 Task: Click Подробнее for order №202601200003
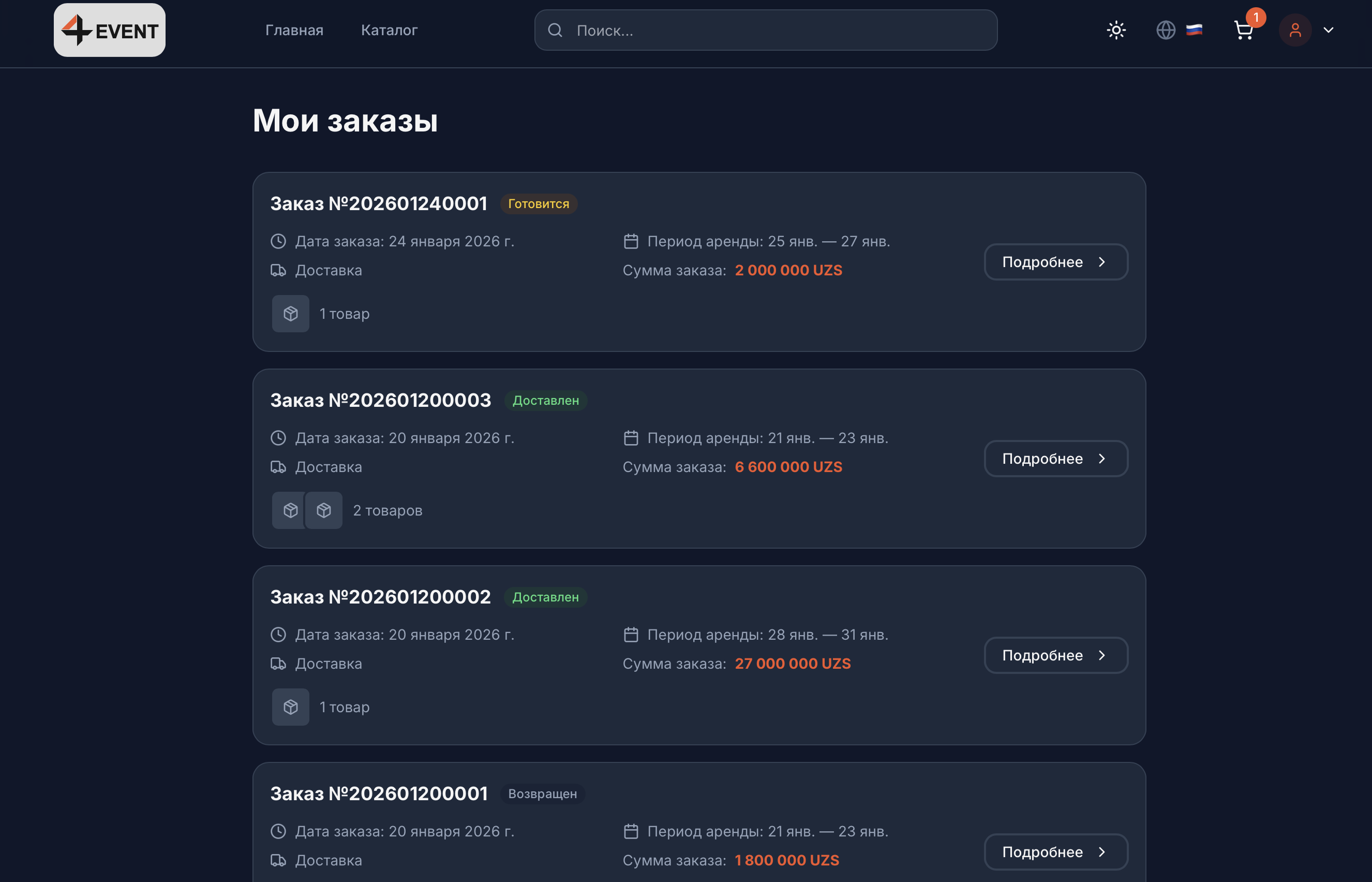1055,458
